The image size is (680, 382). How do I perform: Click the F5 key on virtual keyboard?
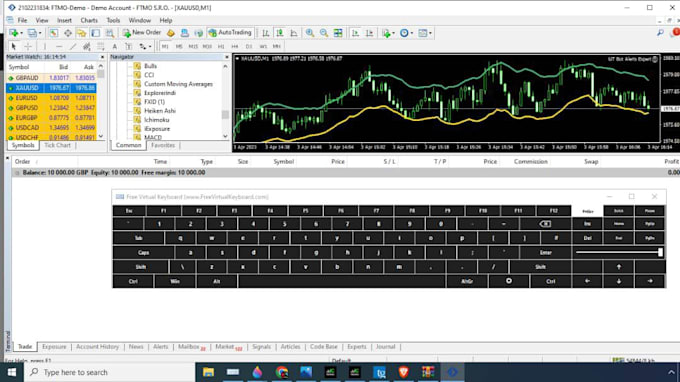[305, 211]
